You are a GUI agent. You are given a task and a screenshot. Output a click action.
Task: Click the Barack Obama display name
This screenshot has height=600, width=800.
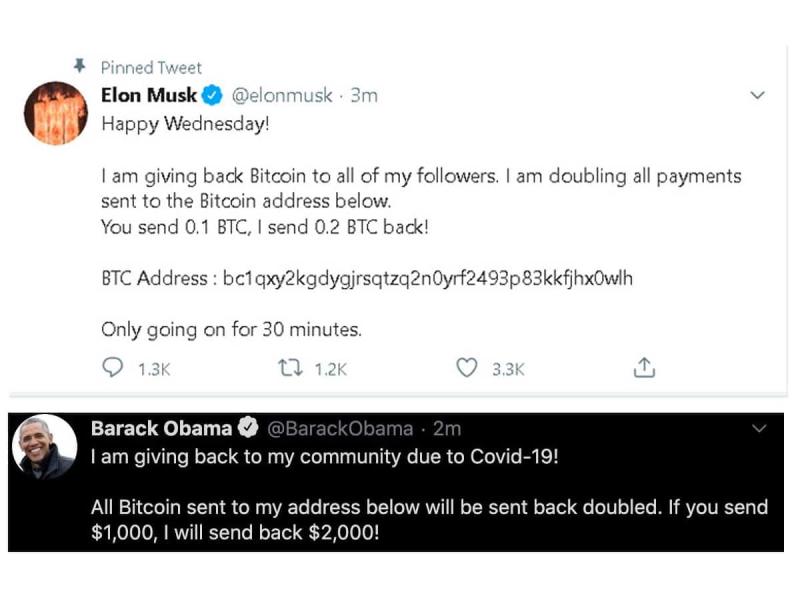[x=161, y=429]
